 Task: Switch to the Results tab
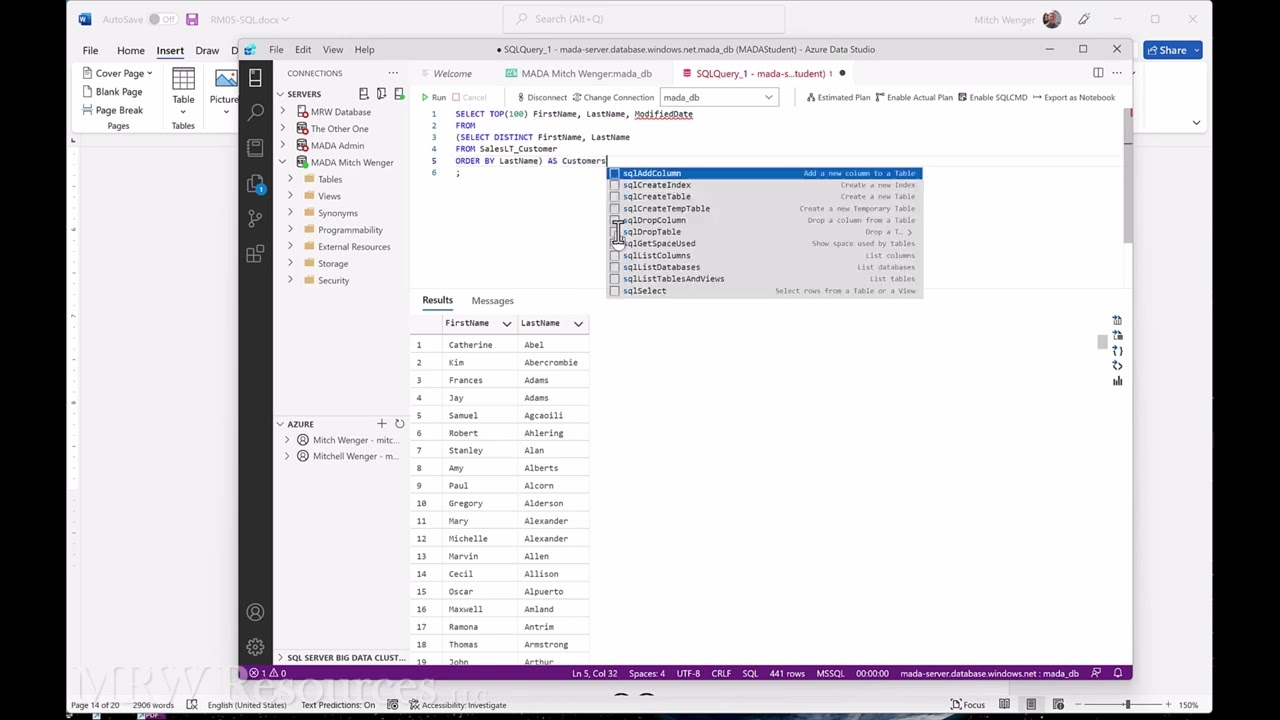tap(437, 300)
